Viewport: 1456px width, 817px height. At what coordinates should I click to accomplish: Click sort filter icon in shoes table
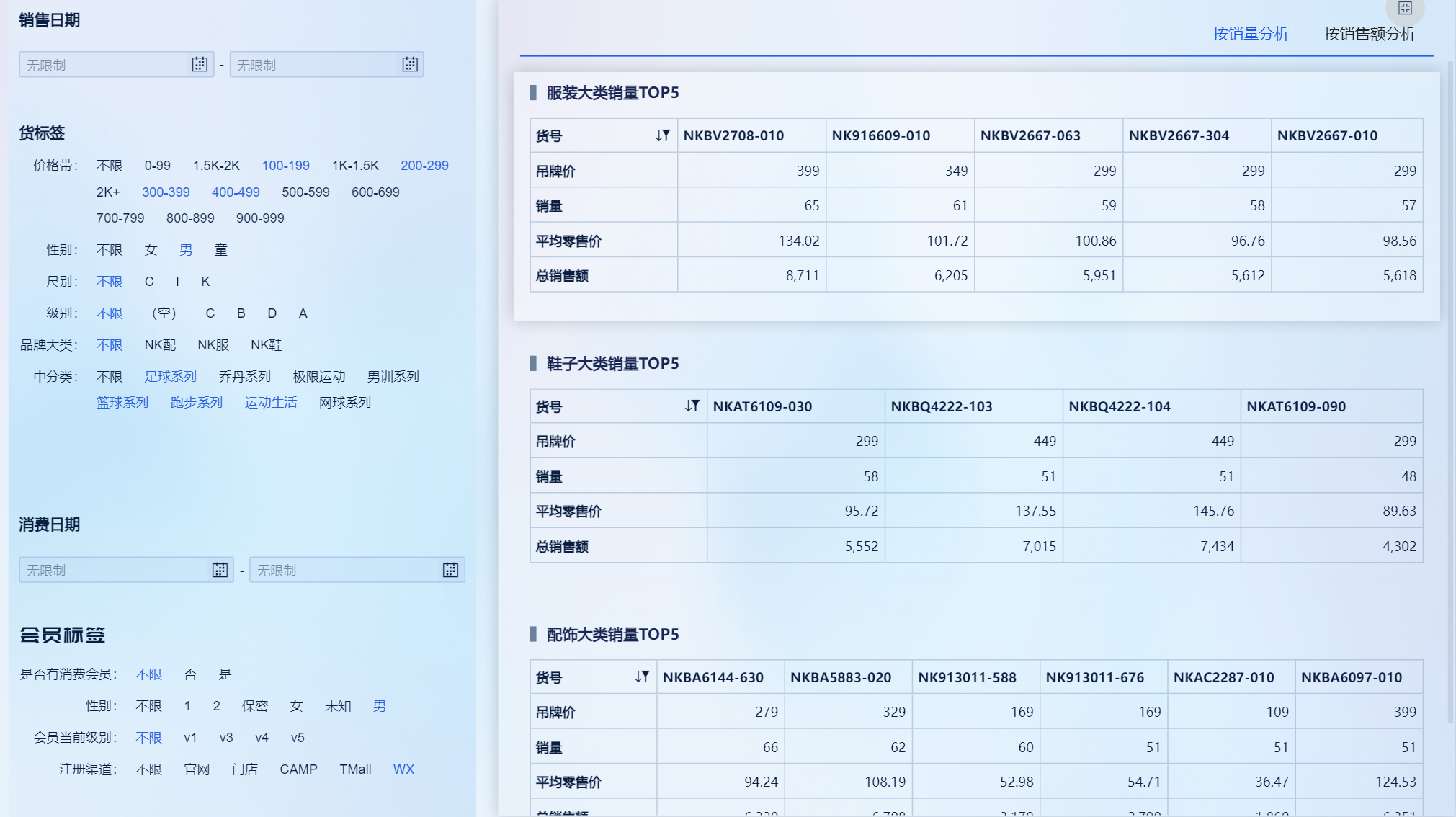[692, 406]
